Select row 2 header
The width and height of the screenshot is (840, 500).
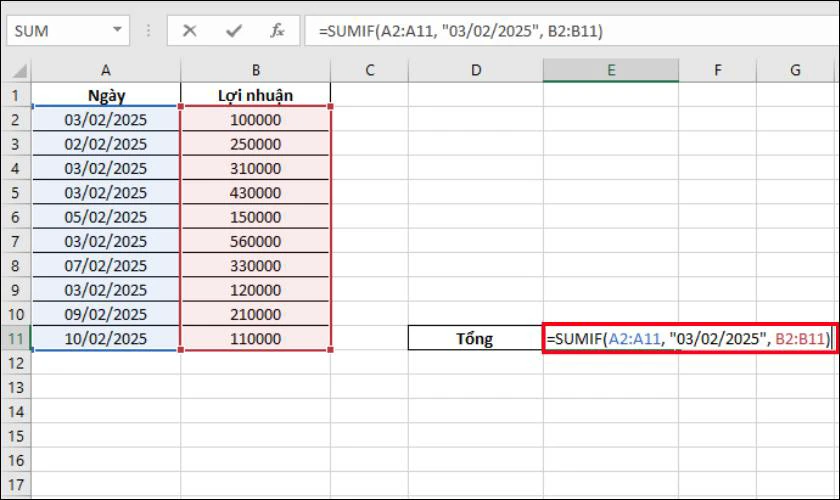pyautogui.click(x=16, y=120)
